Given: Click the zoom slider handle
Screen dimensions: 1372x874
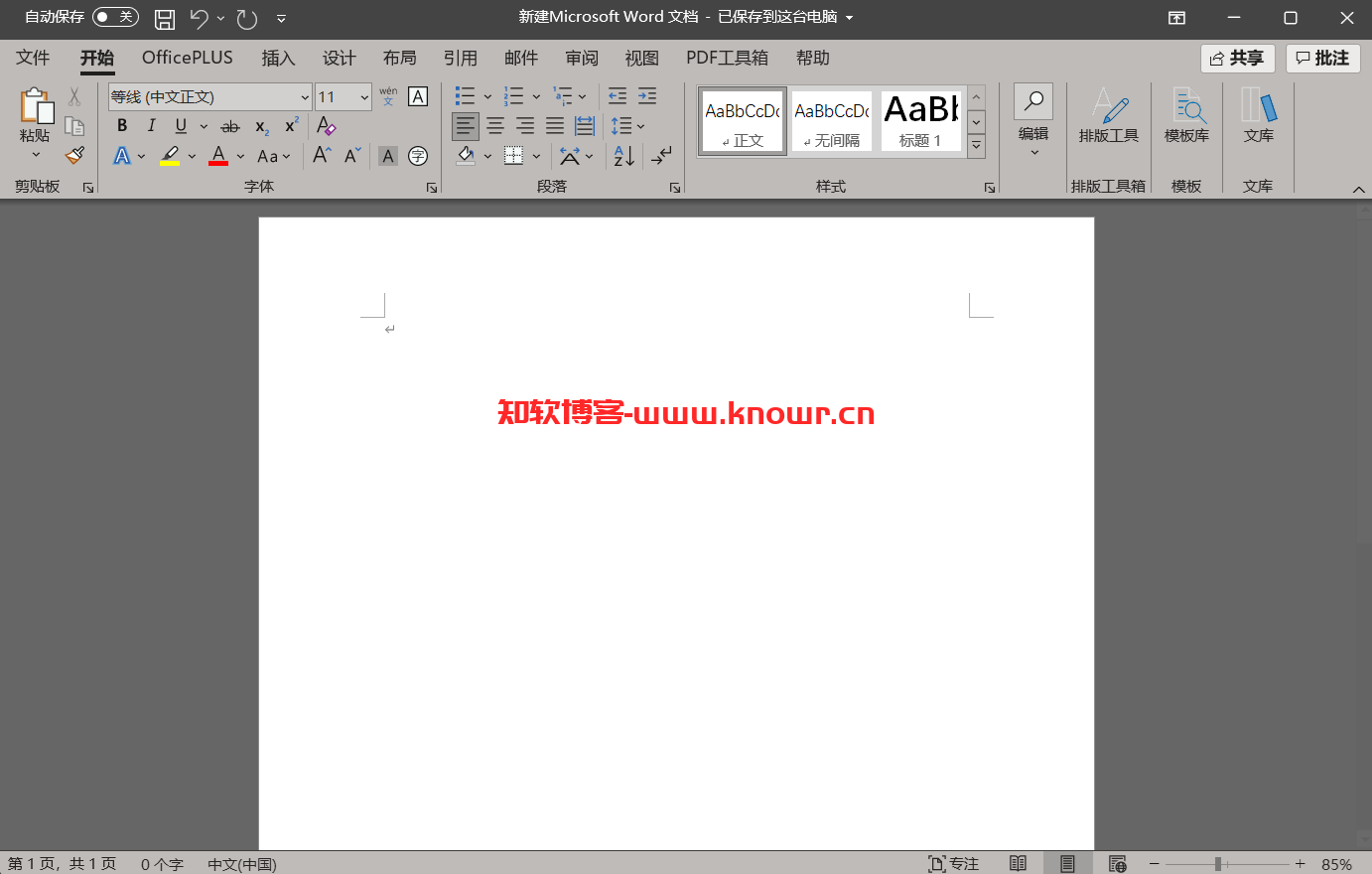Looking at the screenshot, I should point(1218,864).
